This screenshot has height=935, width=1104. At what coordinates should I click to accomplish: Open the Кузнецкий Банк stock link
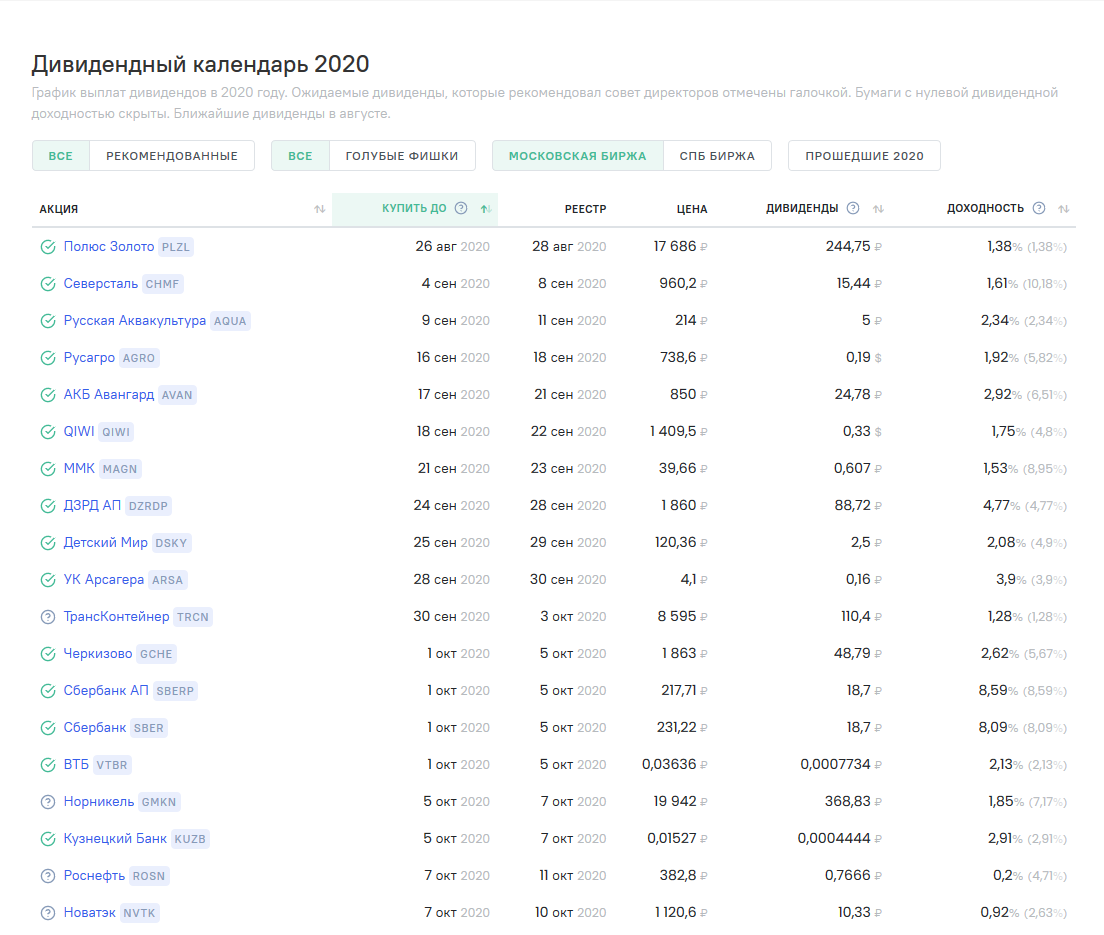coord(115,839)
